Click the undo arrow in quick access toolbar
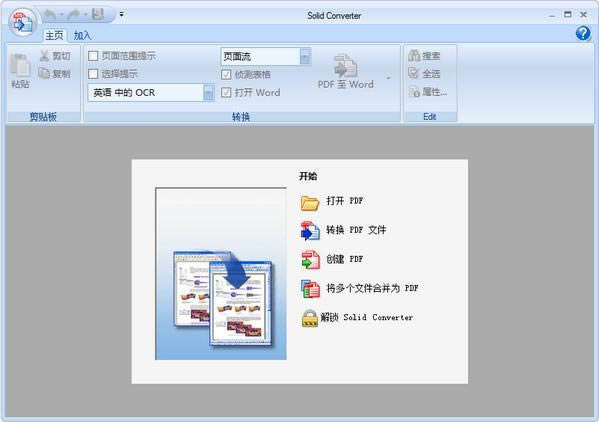The image size is (599, 422). coord(50,15)
